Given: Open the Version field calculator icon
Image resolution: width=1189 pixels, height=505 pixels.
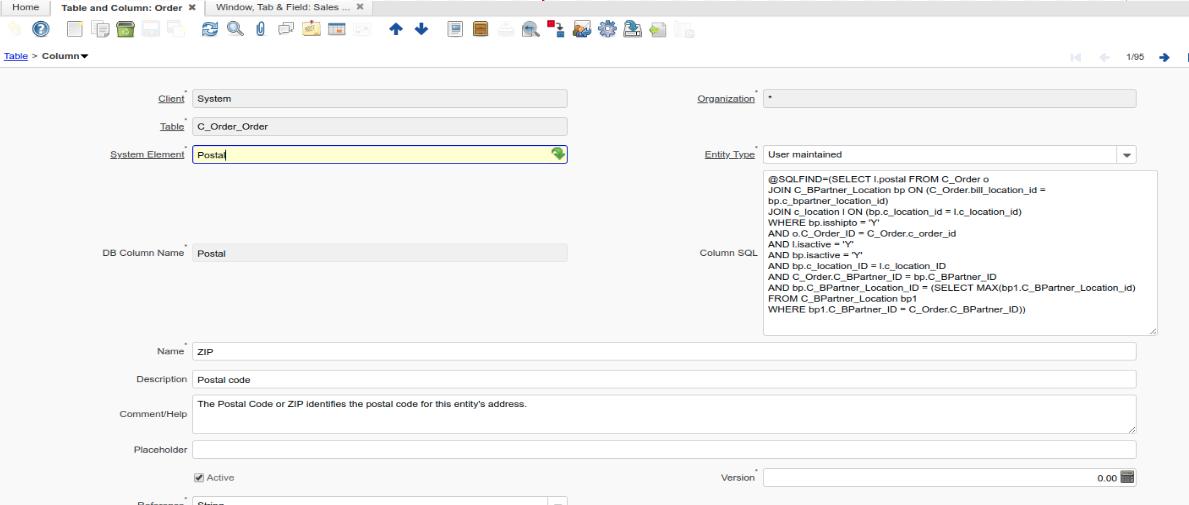Looking at the screenshot, I should point(1128,477).
